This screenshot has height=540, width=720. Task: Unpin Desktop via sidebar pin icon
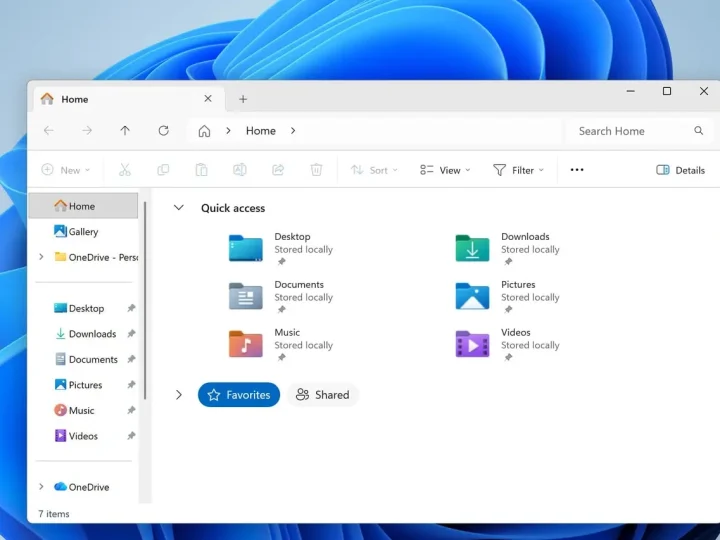click(131, 308)
